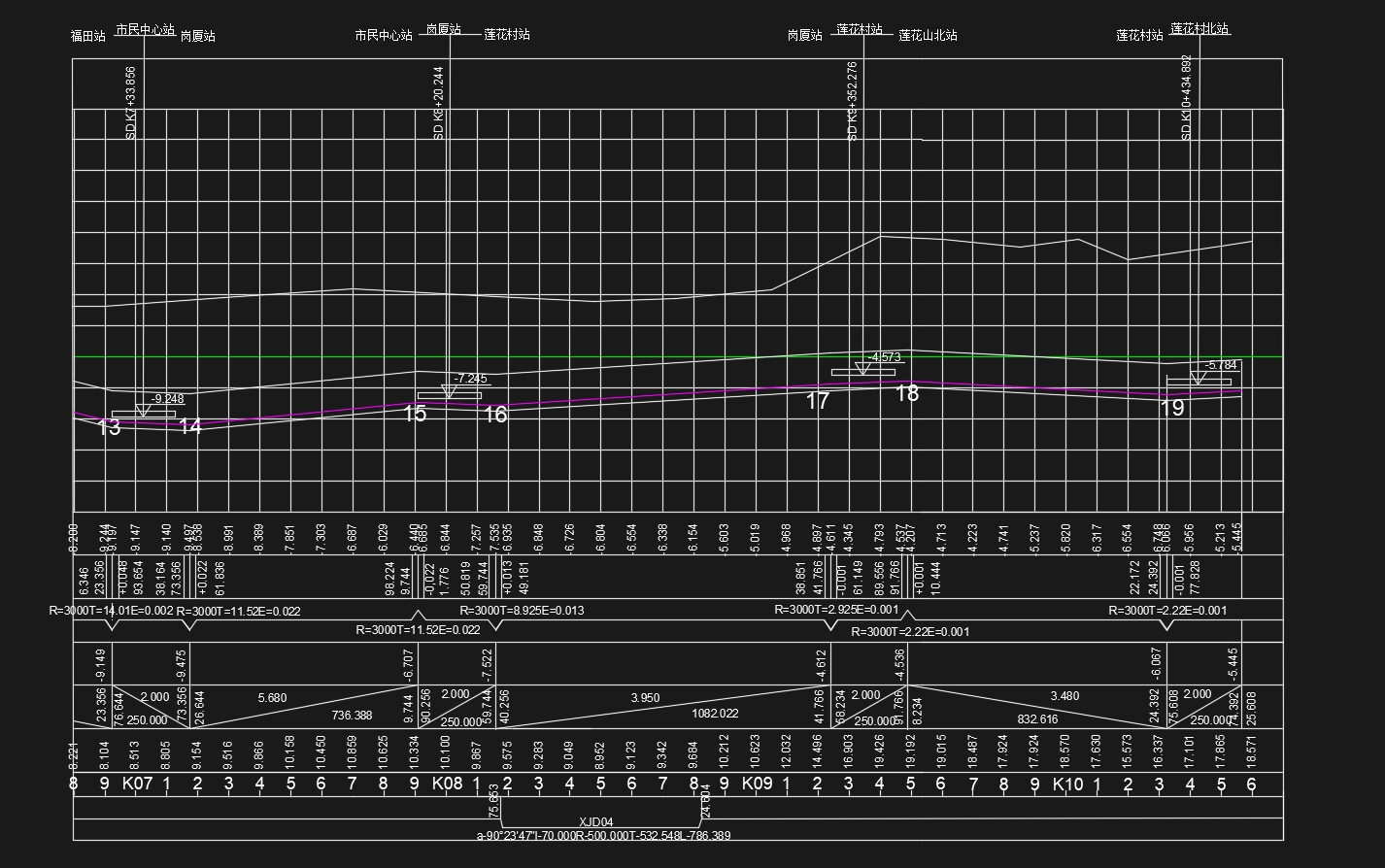Click the elevation label '-4.573'
Image resolution: width=1385 pixels, height=868 pixels.
pyautogui.click(x=884, y=357)
